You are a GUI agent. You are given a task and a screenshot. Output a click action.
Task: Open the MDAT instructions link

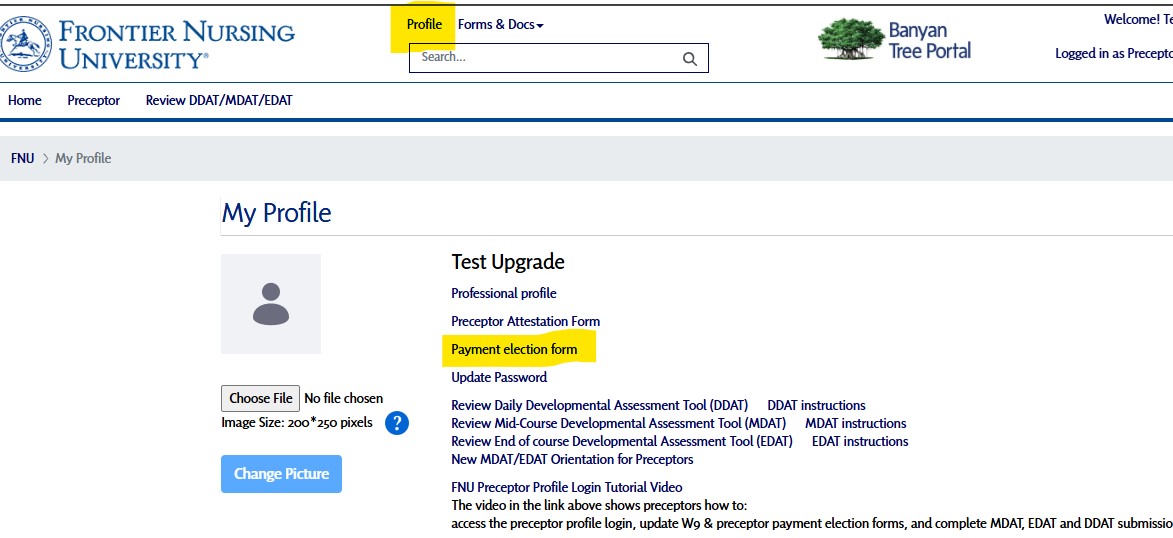(855, 423)
